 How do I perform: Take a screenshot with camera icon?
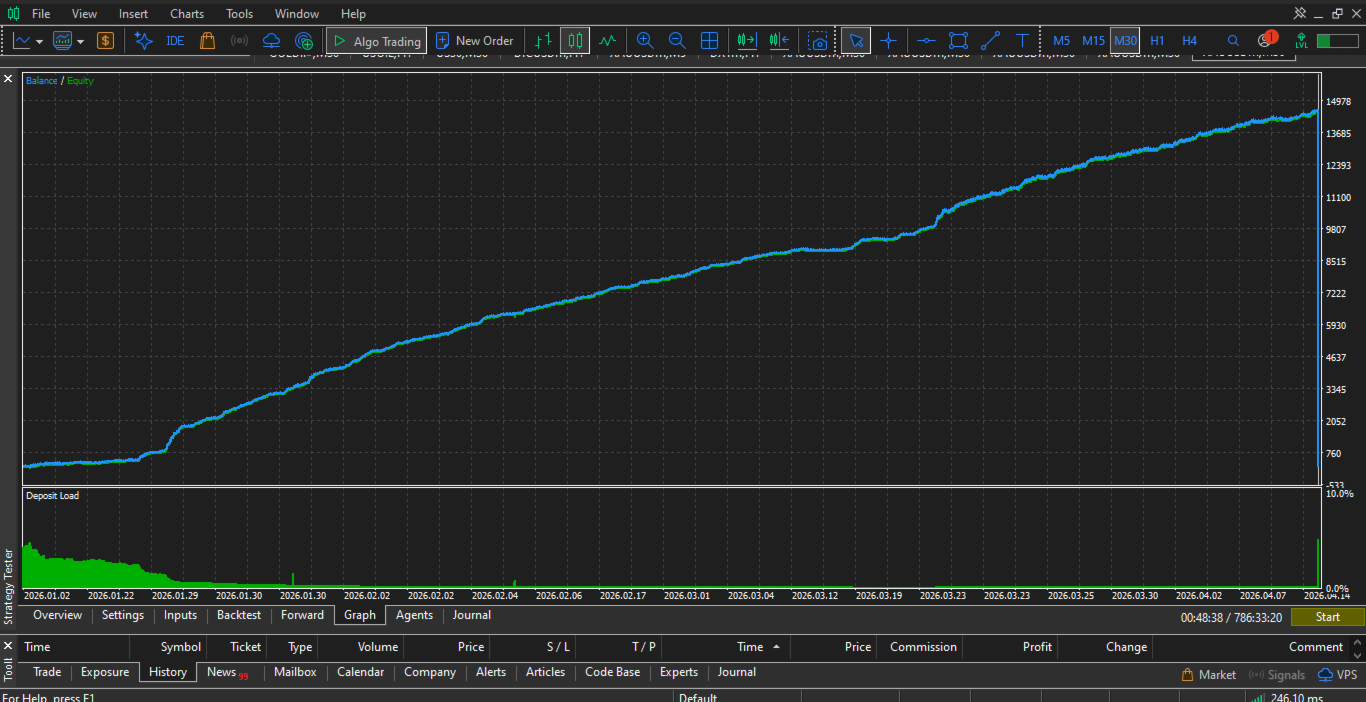pos(819,41)
